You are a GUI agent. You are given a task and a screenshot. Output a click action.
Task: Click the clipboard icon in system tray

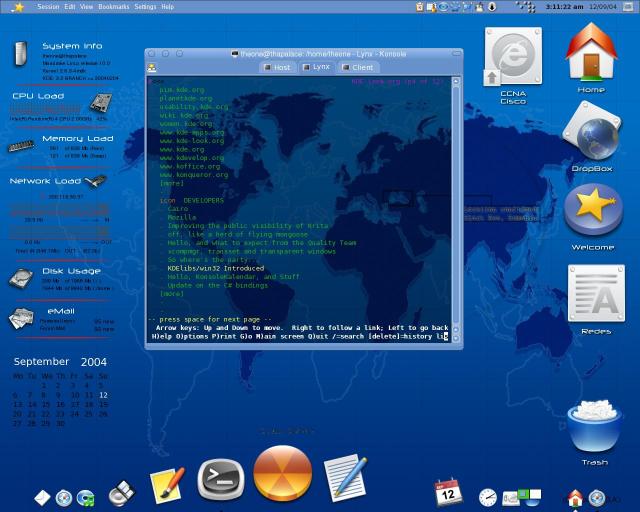(x=419, y=7)
